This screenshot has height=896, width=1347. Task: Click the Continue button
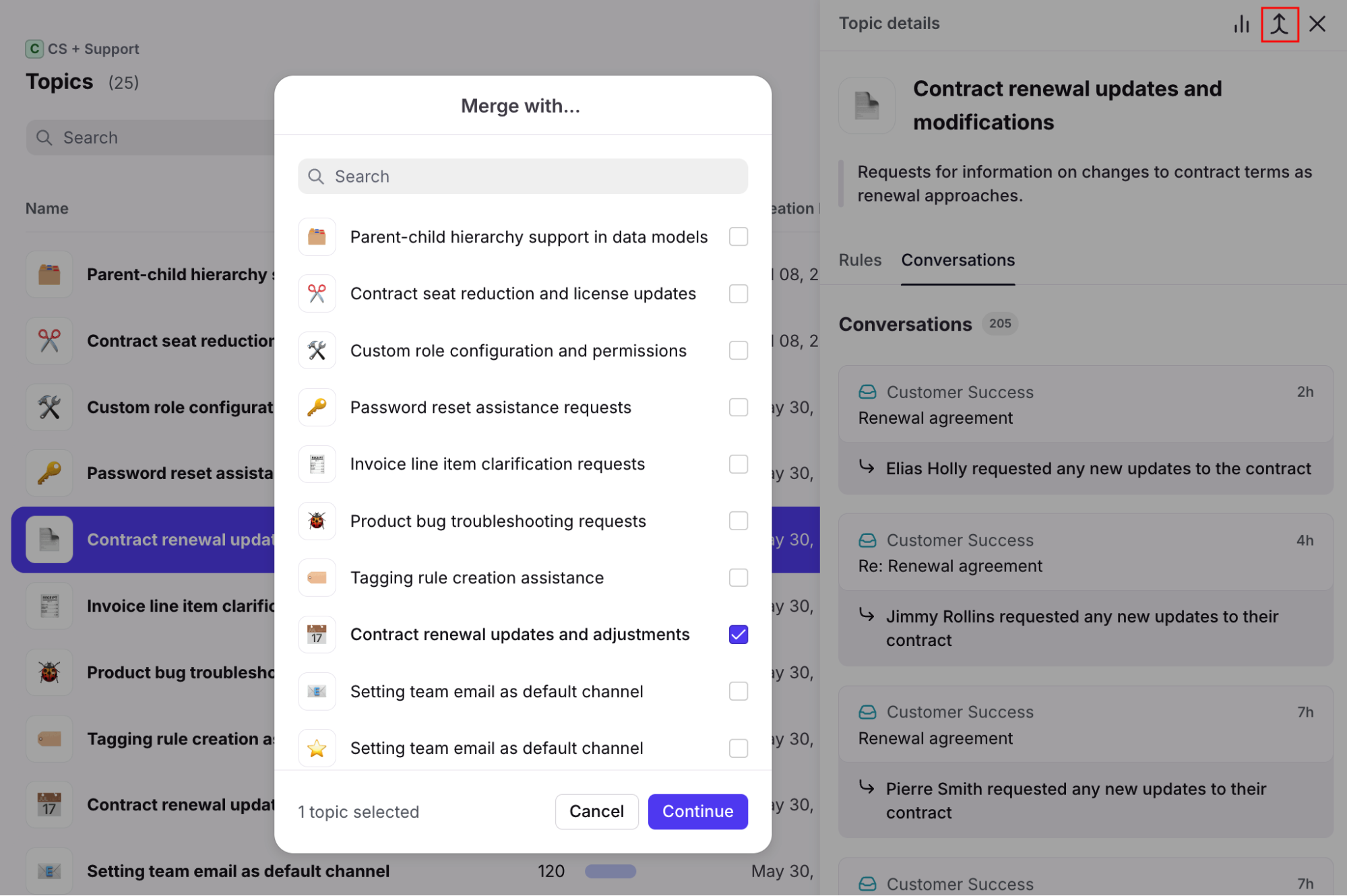(697, 811)
